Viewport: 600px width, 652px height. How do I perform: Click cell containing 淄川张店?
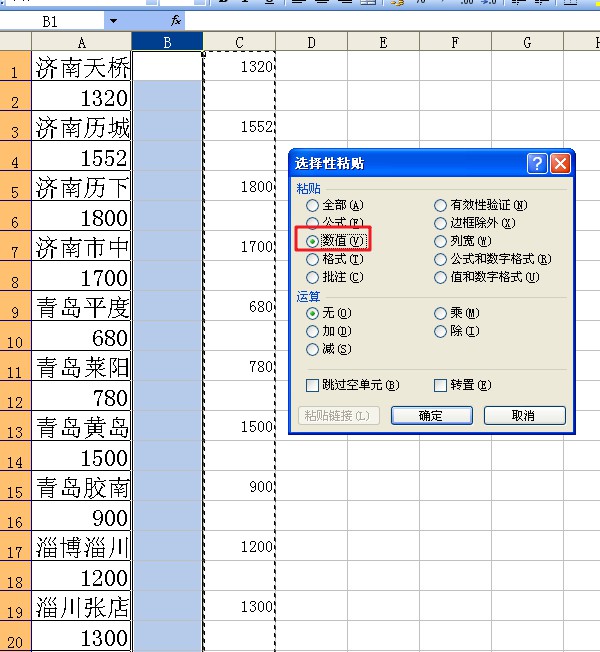(x=81, y=605)
